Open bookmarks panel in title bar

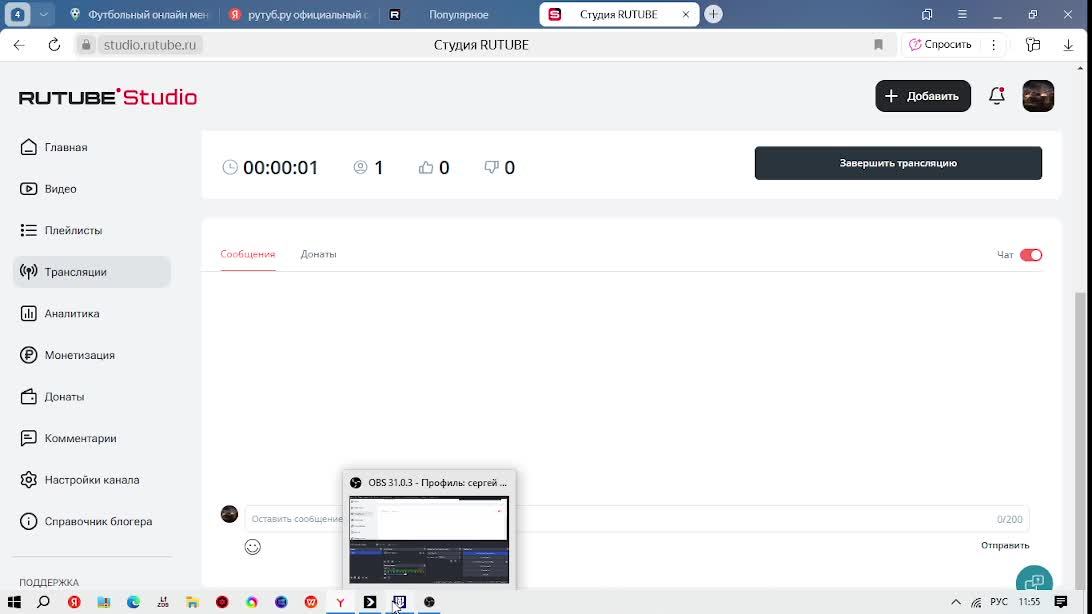(x=926, y=14)
